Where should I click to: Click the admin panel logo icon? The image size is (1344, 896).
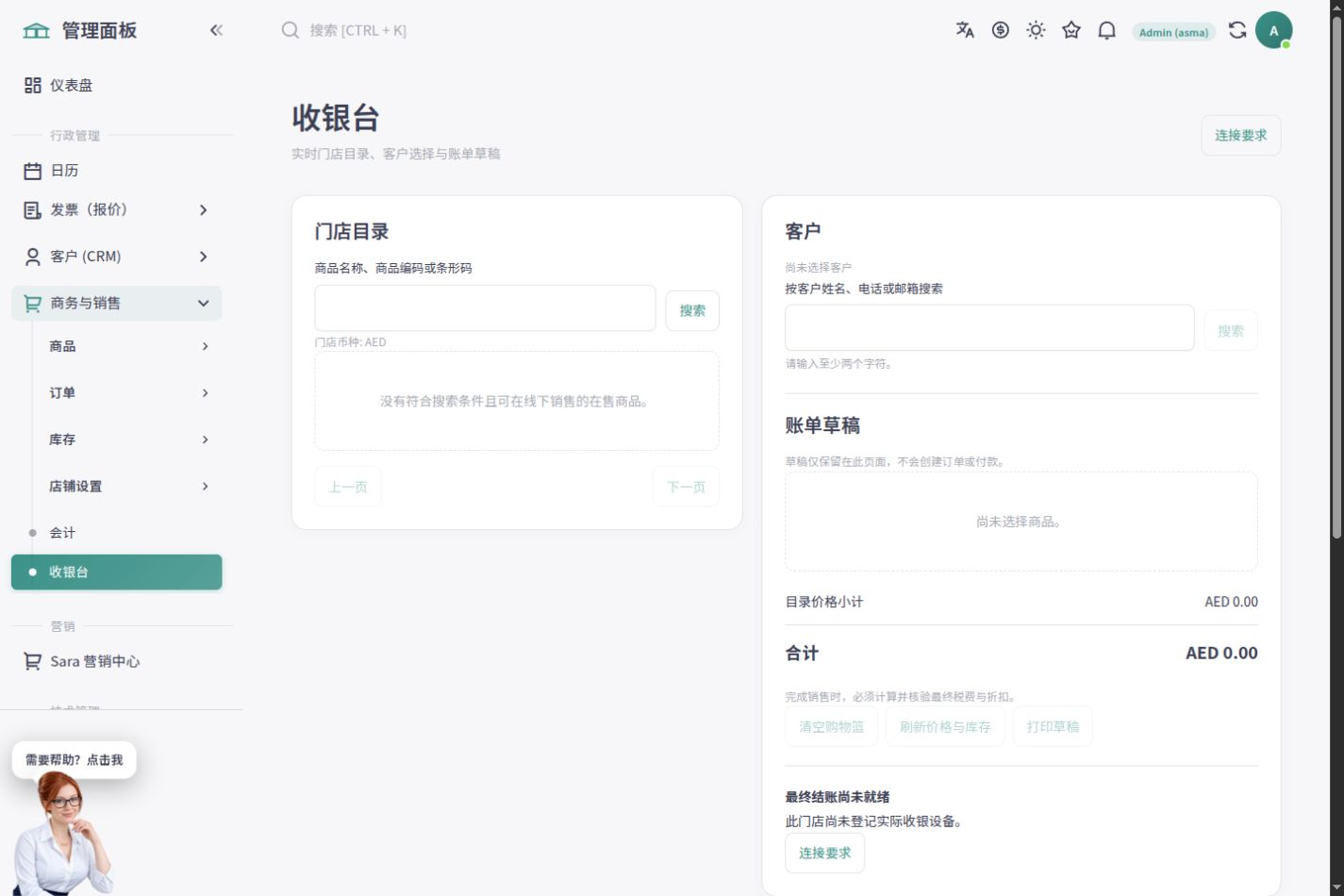pyautogui.click(x=36, y=30)
